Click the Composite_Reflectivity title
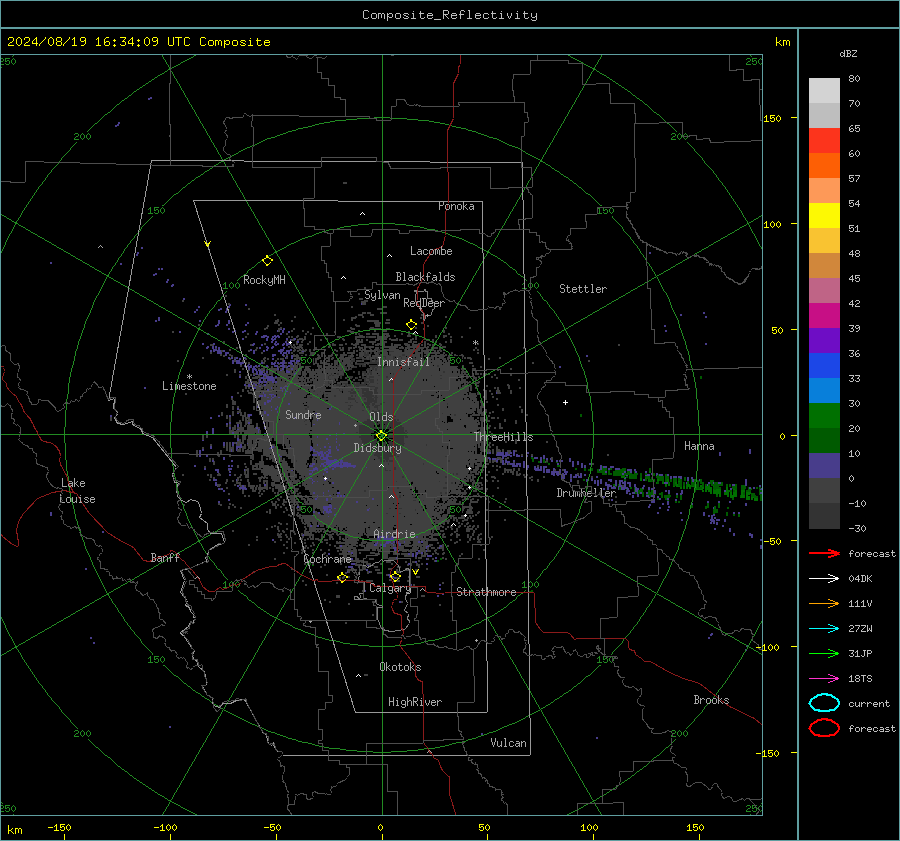900x841 pixels. coord(450,15)
